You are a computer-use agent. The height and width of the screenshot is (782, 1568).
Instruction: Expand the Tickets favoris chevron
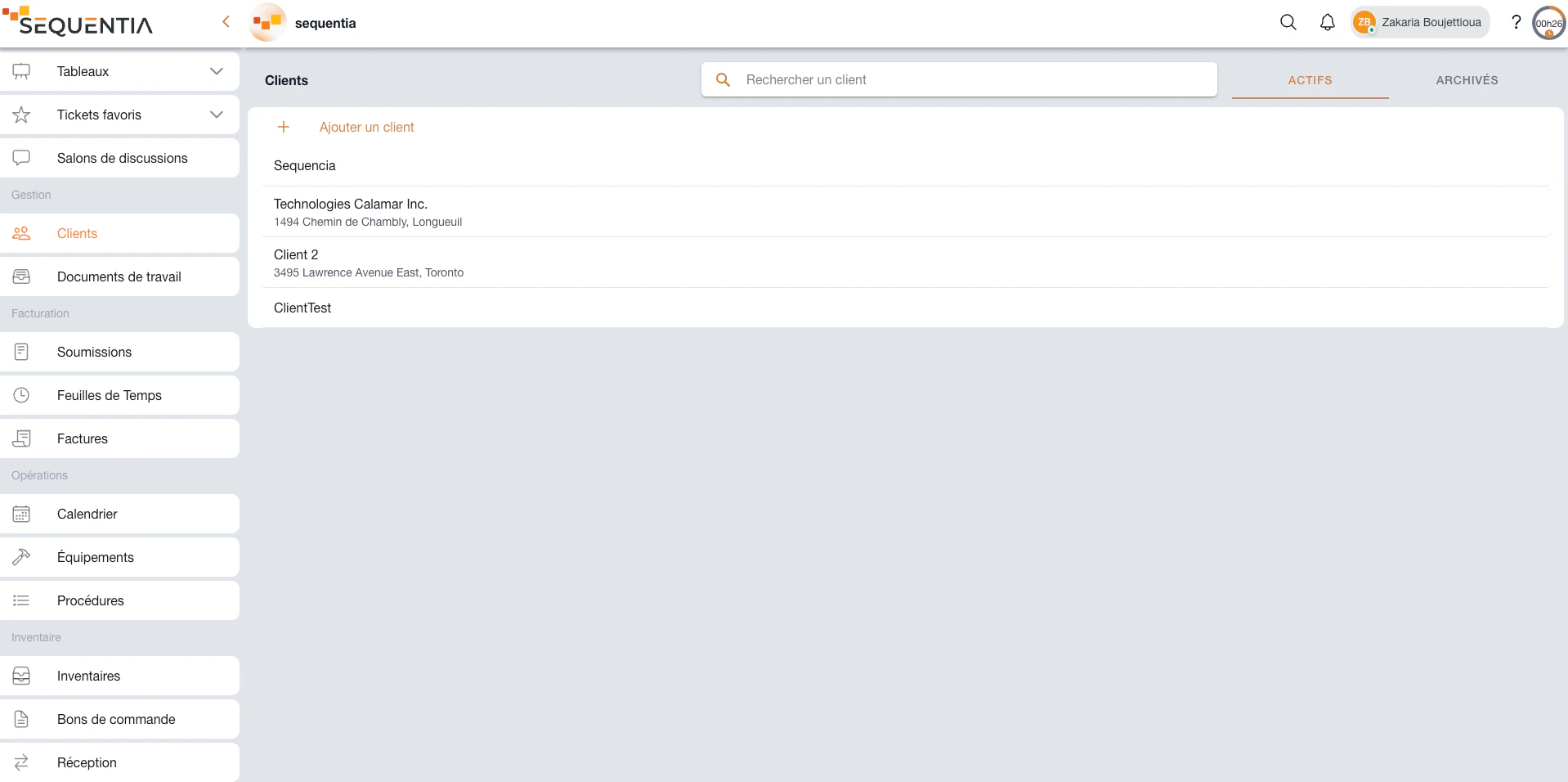tap(217, 115)
